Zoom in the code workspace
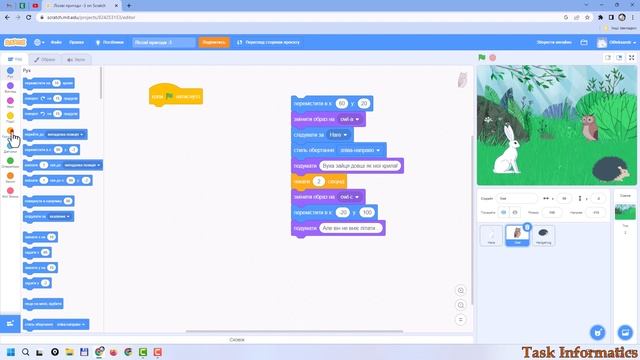The width and height of the screenshot is (640, 360). (460, 291)
